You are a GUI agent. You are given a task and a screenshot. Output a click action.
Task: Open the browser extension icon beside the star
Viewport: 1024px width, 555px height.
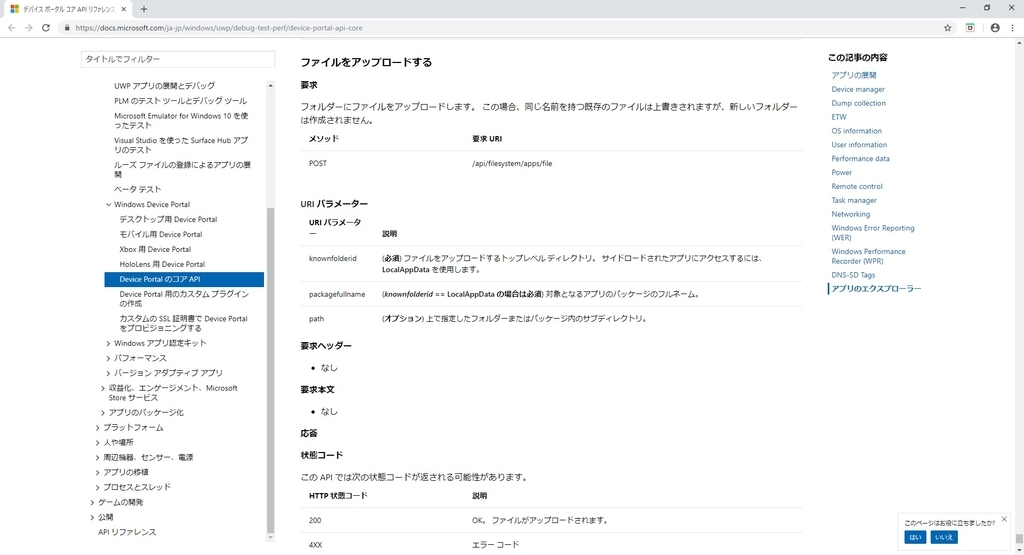coord(970,28)
